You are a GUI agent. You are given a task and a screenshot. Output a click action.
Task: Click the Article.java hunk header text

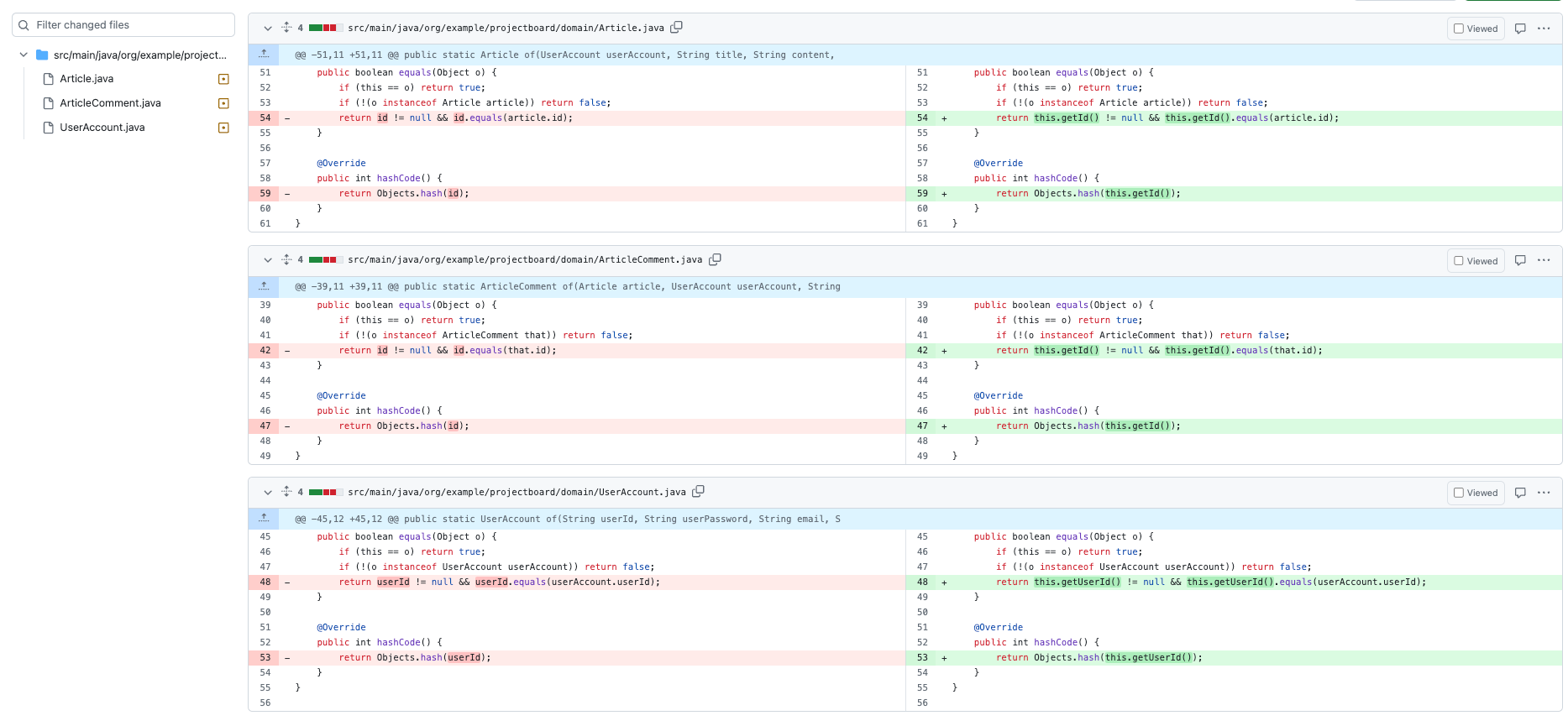564,55
